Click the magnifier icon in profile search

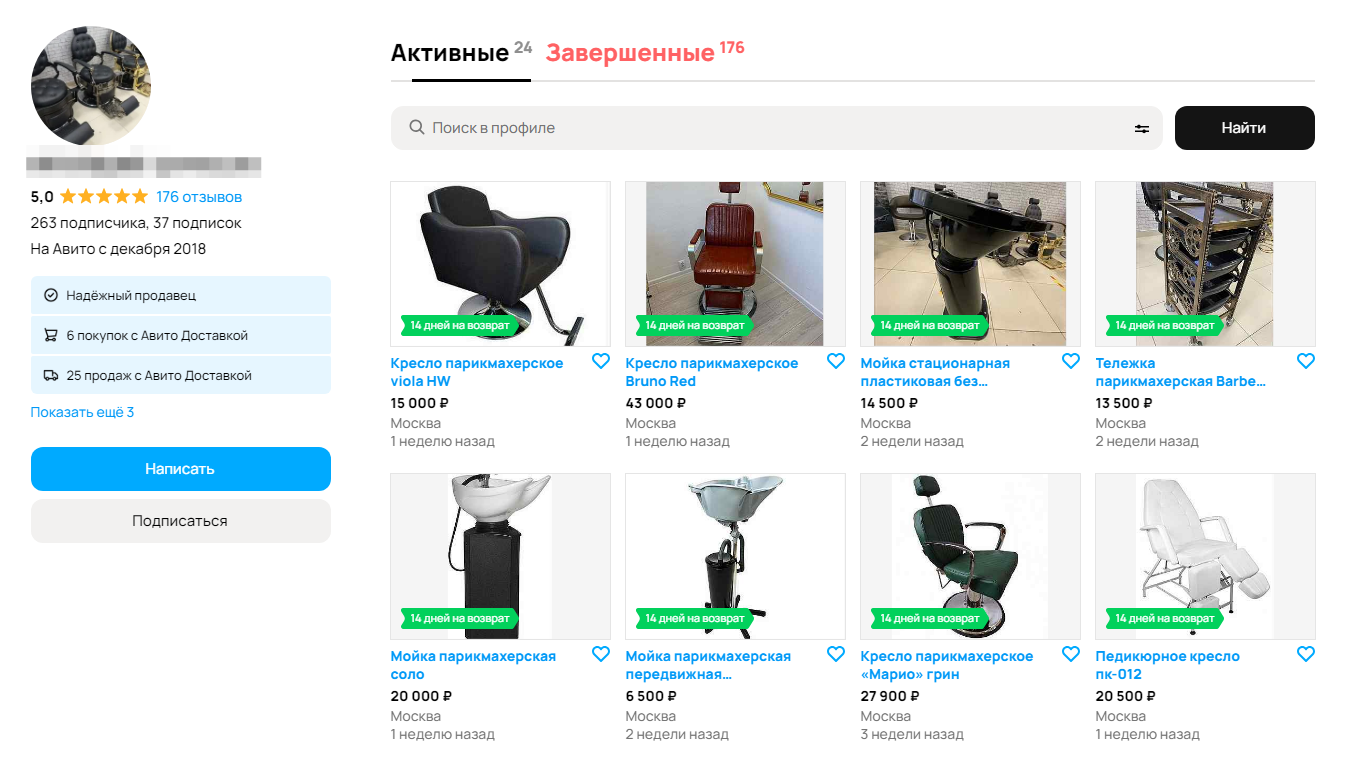(417, 128)
